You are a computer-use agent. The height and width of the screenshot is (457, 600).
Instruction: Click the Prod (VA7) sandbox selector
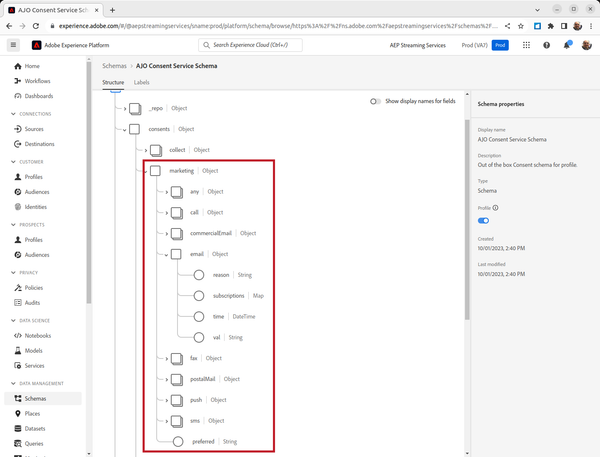point(474,45)
